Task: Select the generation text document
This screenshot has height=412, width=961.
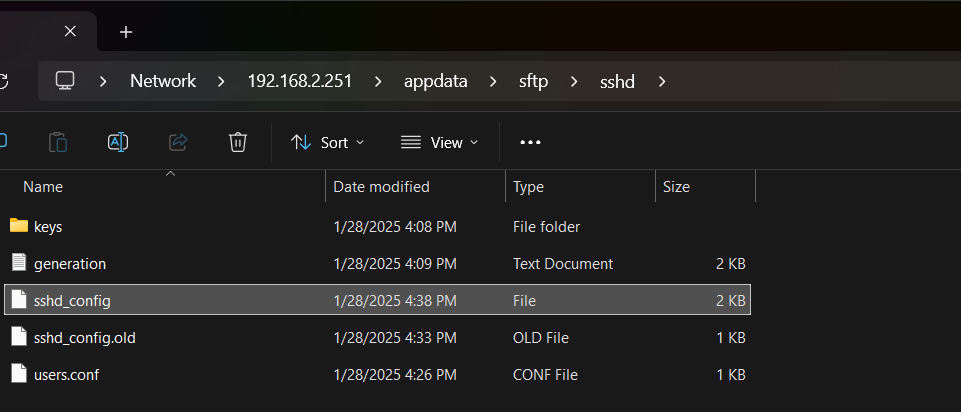Action: click(x=378, y=264)
